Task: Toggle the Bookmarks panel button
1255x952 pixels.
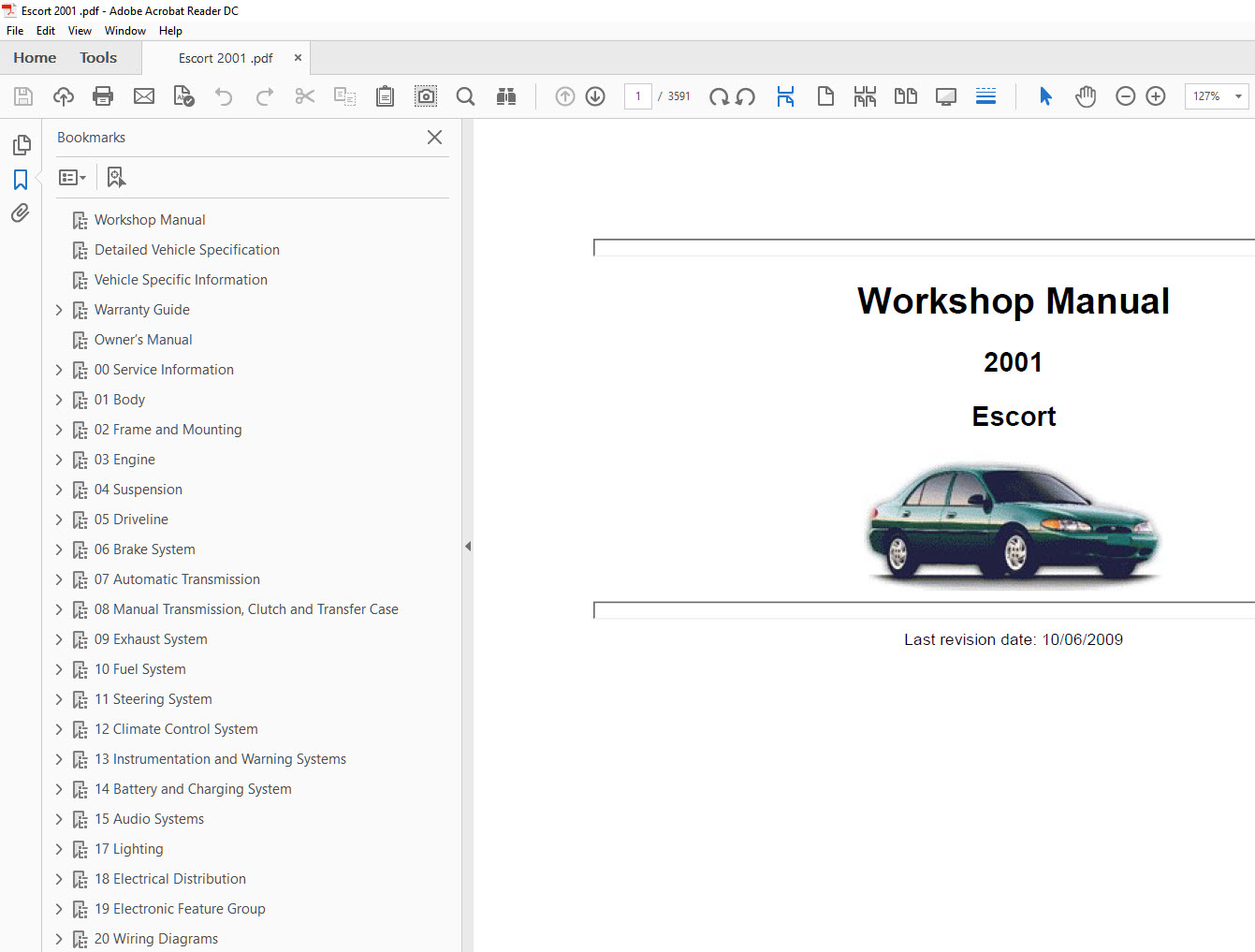Action: [21, 179]
